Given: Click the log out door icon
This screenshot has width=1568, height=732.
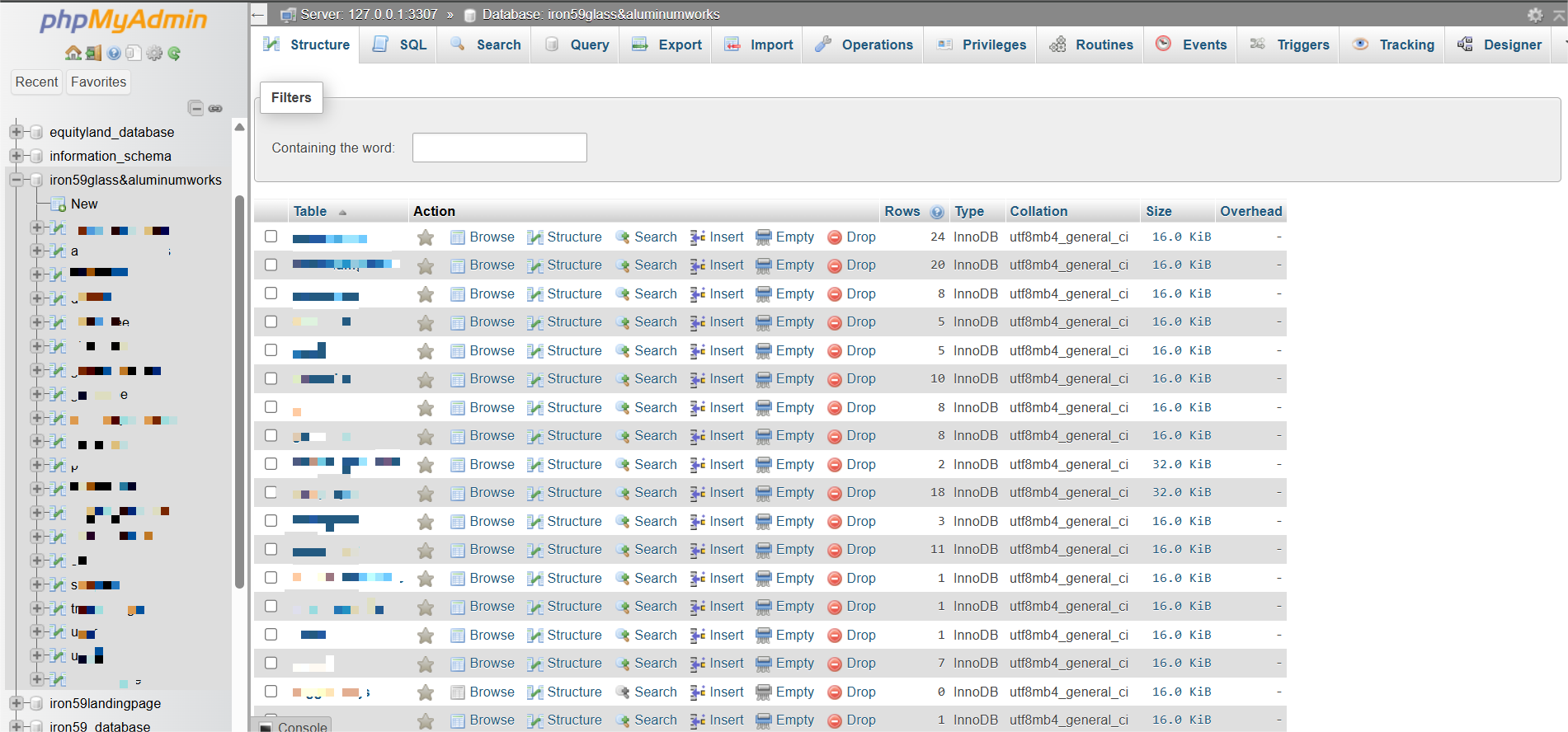Looking at the screenshot, I should tap(93, 53).
